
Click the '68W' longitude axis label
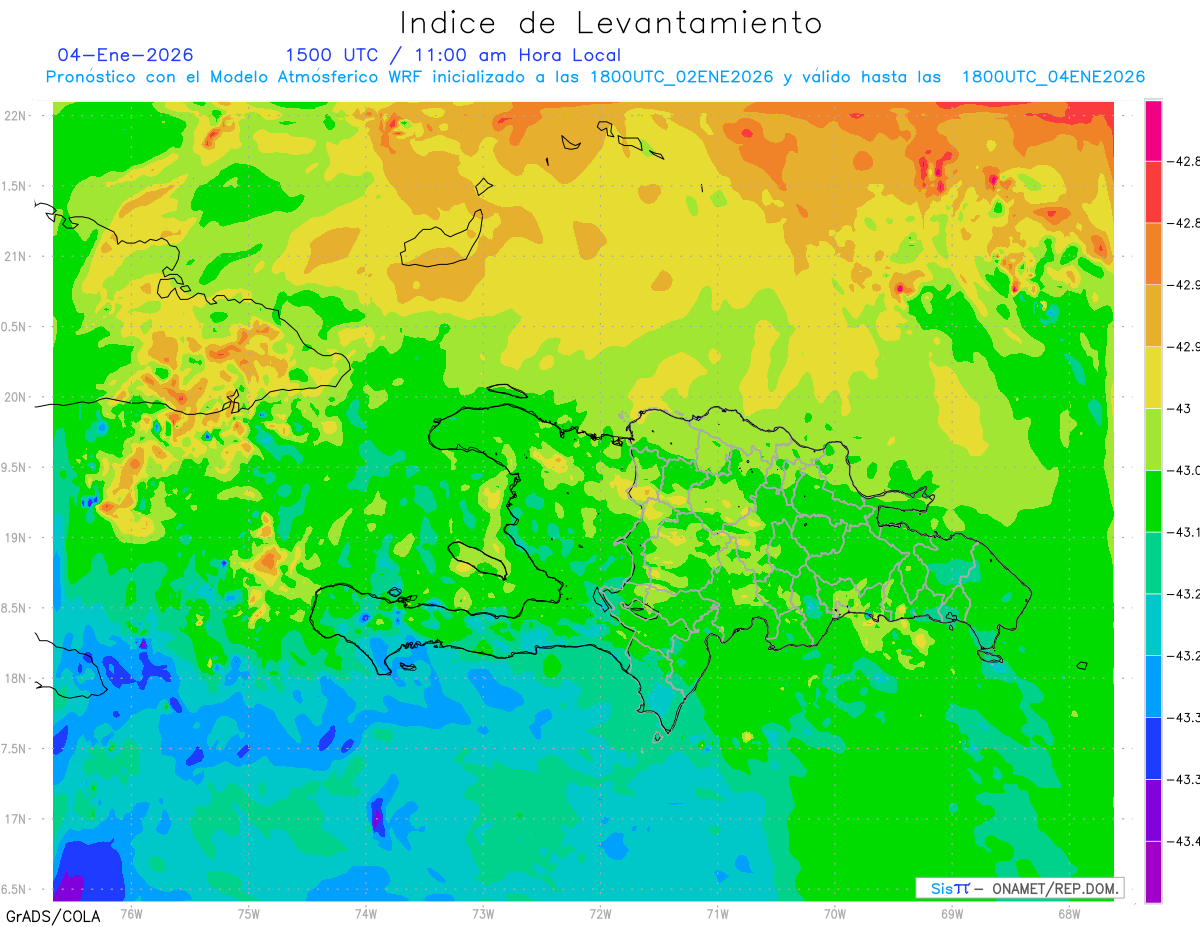point(1069,914)
